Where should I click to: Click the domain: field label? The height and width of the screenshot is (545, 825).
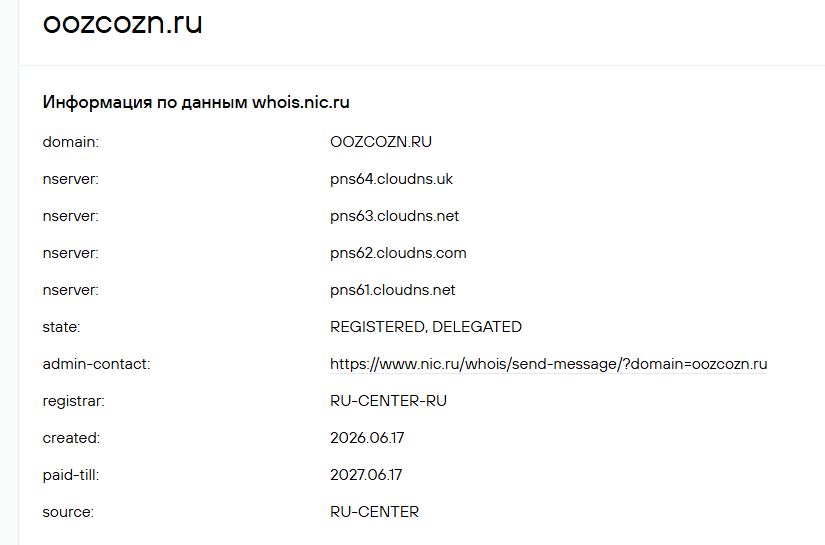pos(71,142)
